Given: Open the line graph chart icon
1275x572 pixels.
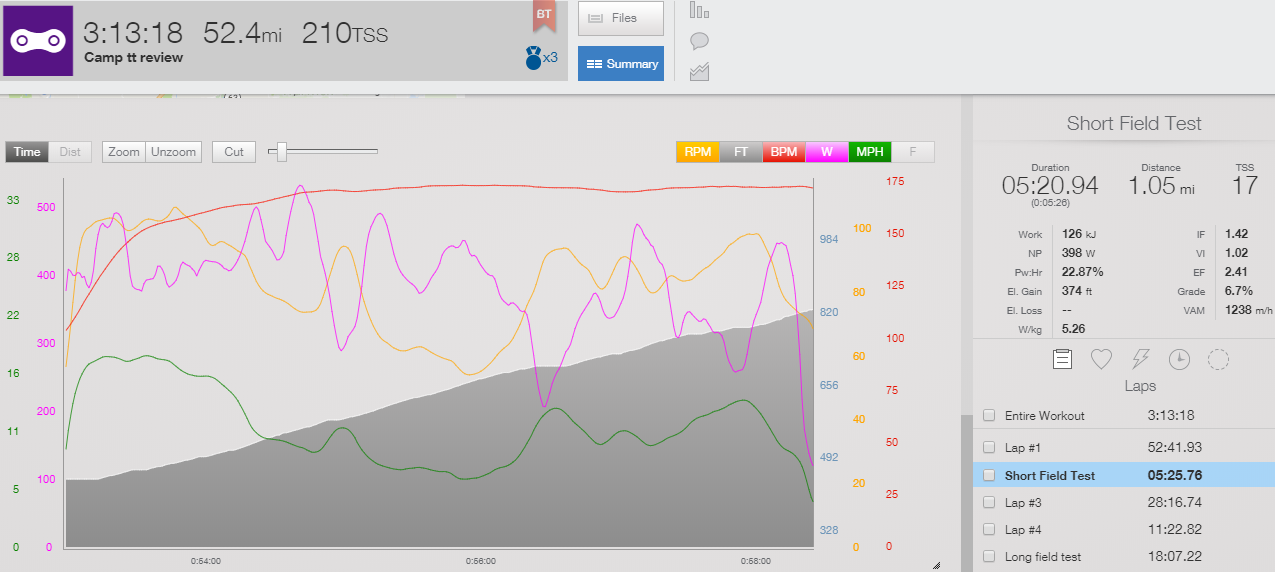Looking at the screenshot, I should point(700,71).
